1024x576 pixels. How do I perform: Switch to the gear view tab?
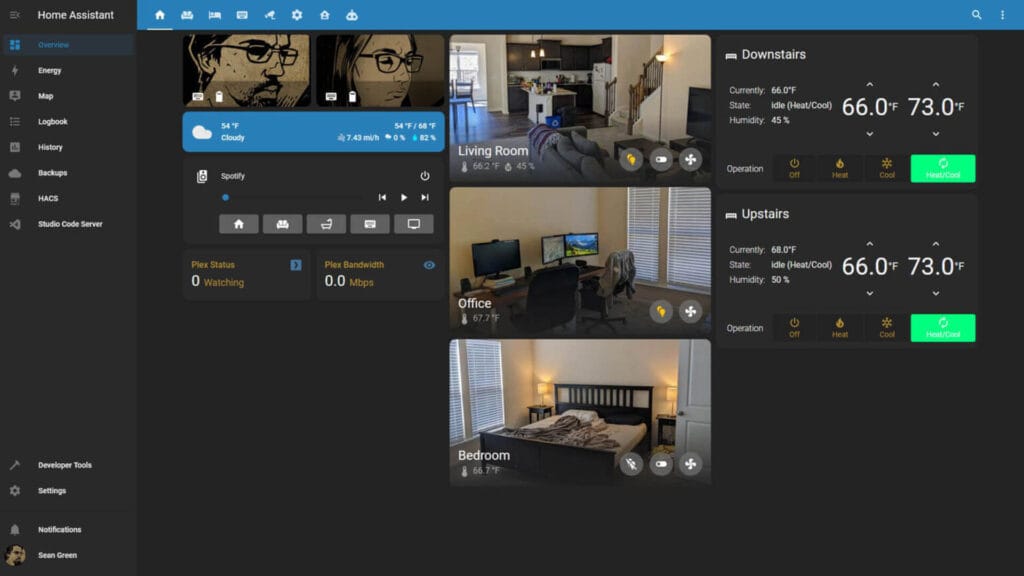click(x=297, y=15)
